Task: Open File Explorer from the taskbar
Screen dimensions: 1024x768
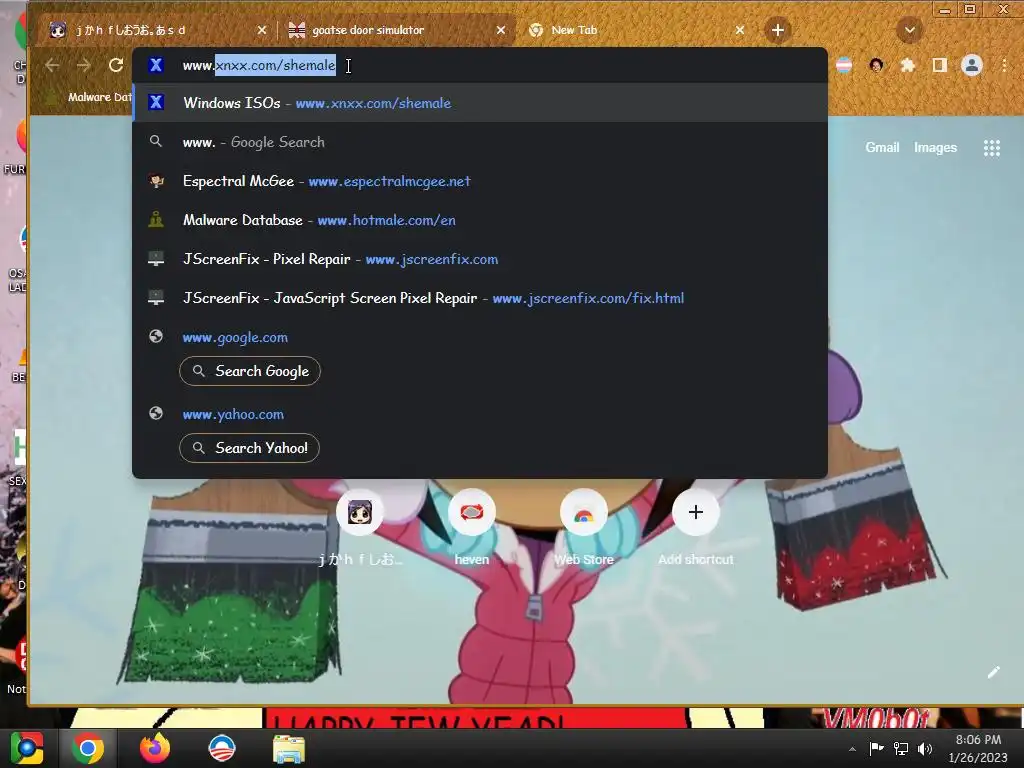Action: pos(288,749)
